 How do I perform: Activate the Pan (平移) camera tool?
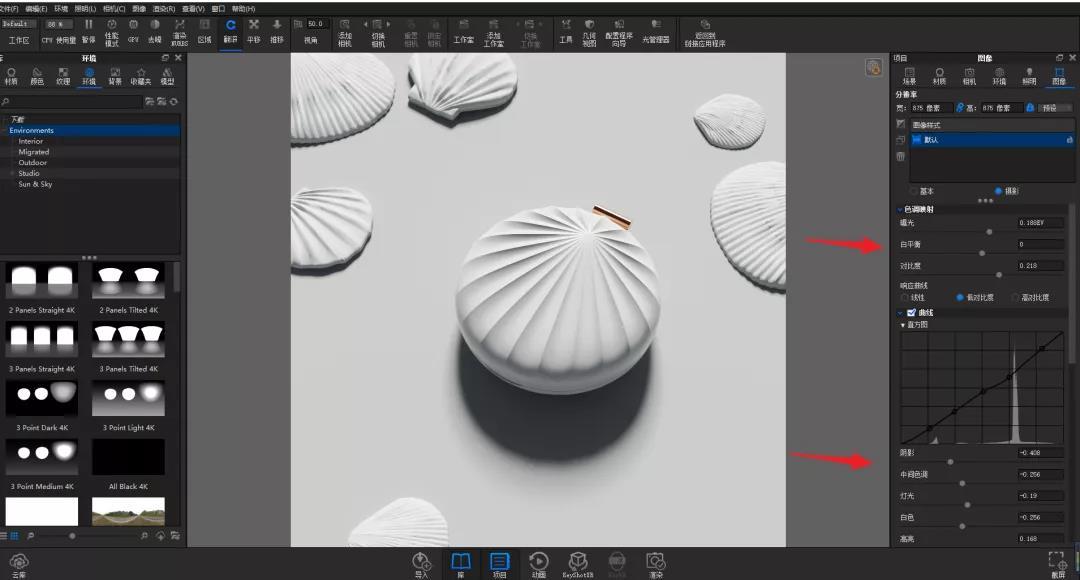253,31
